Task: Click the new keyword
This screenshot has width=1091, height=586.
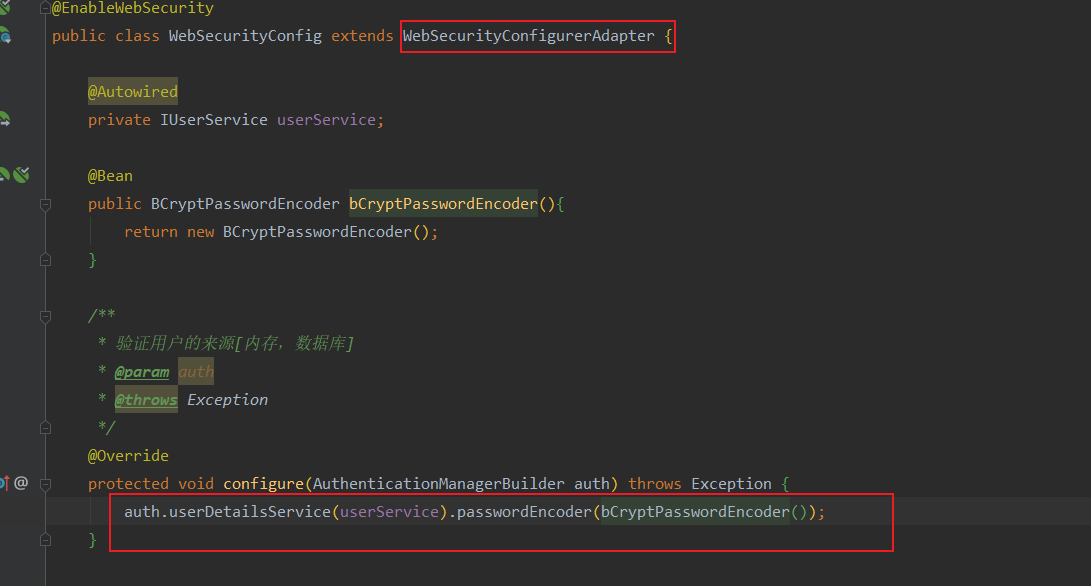Action: click(x=200, y=232)
